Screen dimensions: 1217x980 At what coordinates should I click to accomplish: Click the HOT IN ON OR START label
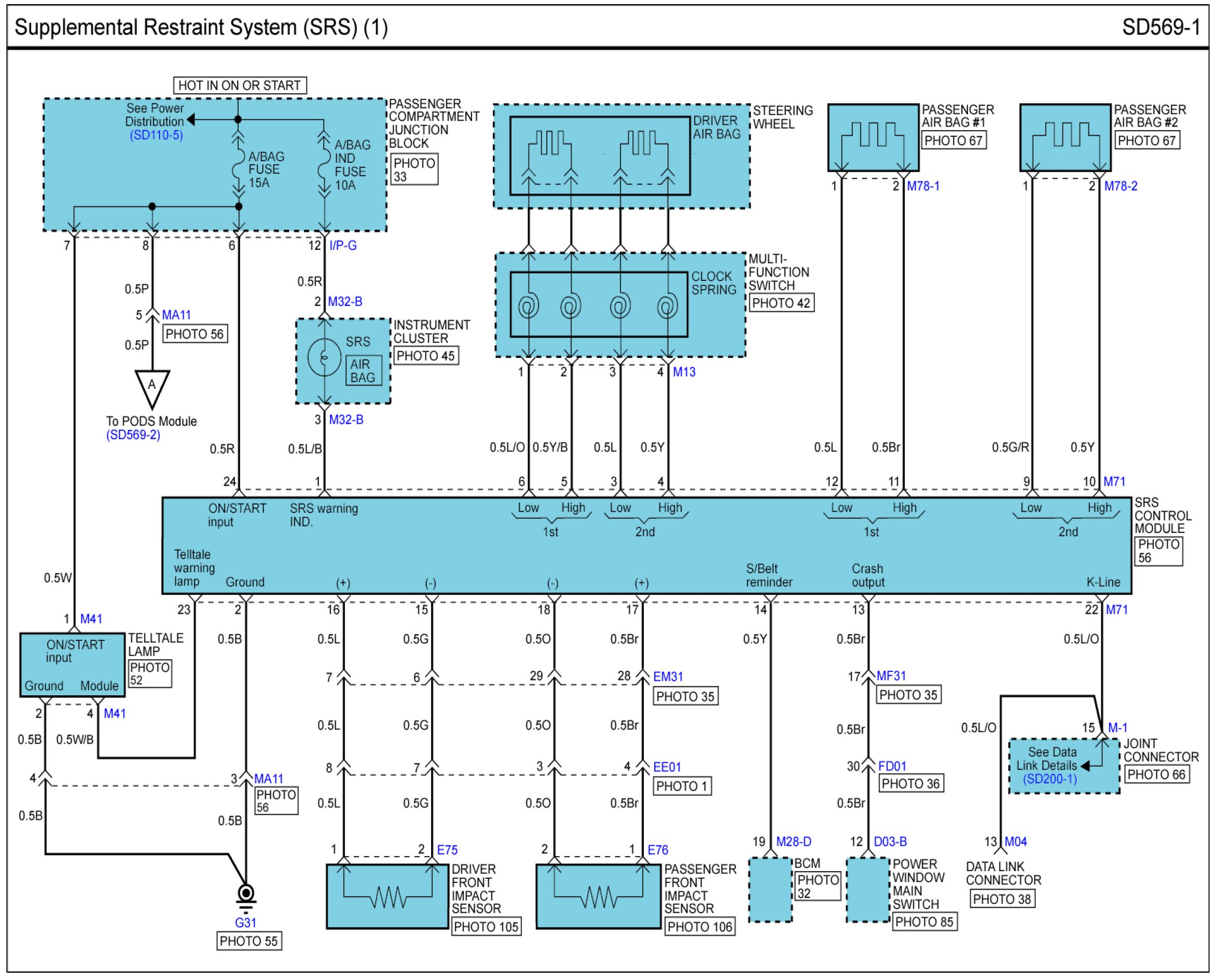240,85
